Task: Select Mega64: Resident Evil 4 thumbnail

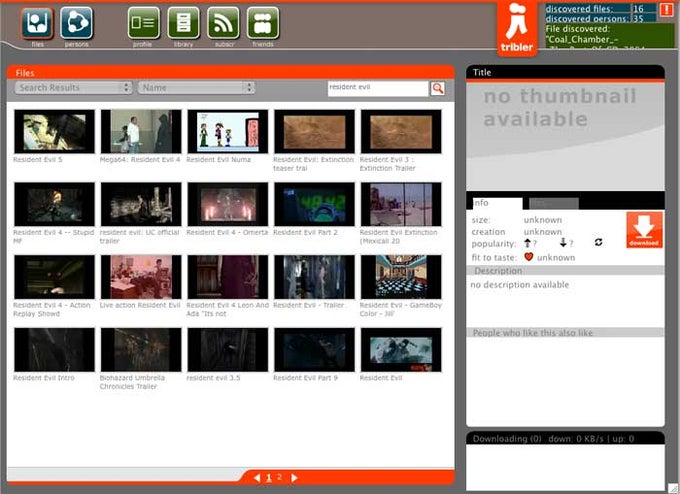Action: (141, 131)
